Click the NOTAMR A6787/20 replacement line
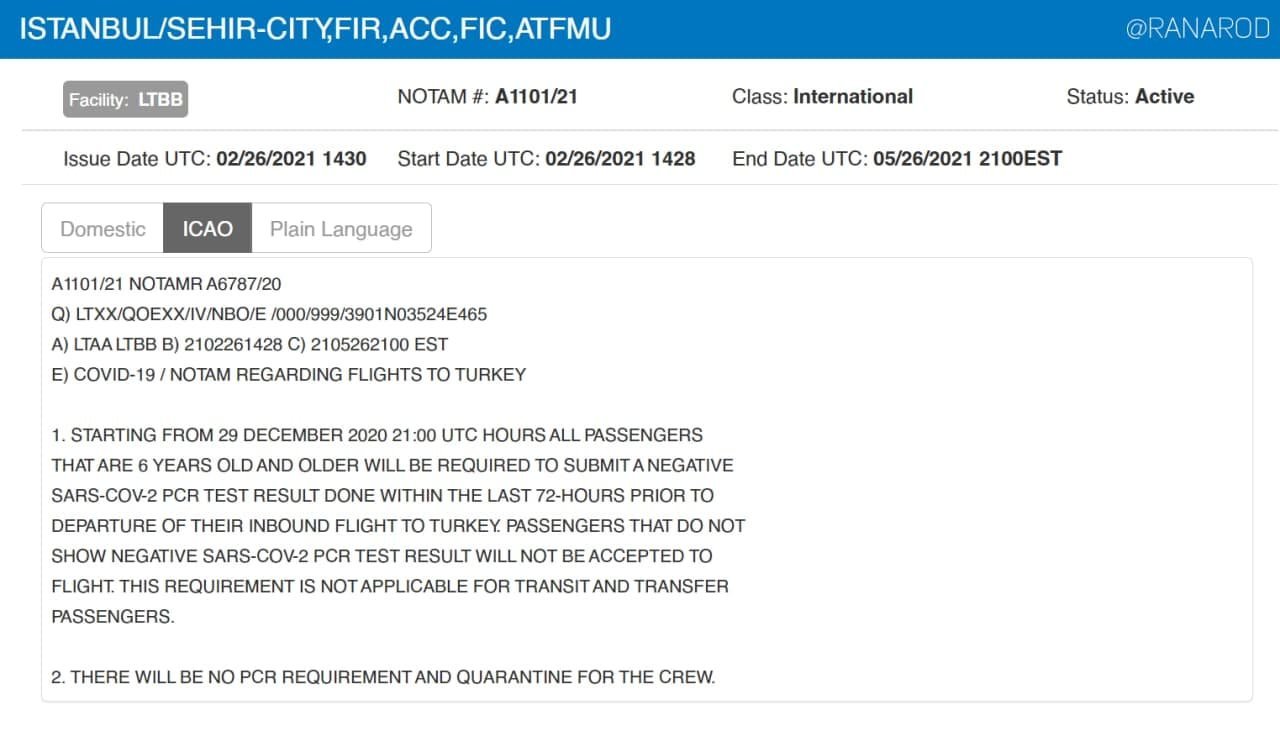Viewport: 1280px width, 742px height. pos(166,284)
